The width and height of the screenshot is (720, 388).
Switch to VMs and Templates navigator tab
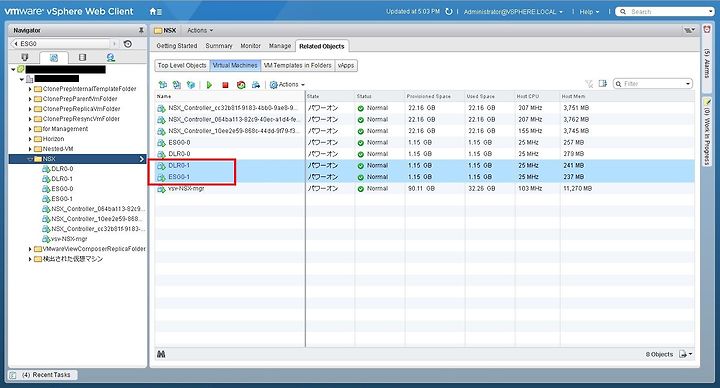(54, 57)
